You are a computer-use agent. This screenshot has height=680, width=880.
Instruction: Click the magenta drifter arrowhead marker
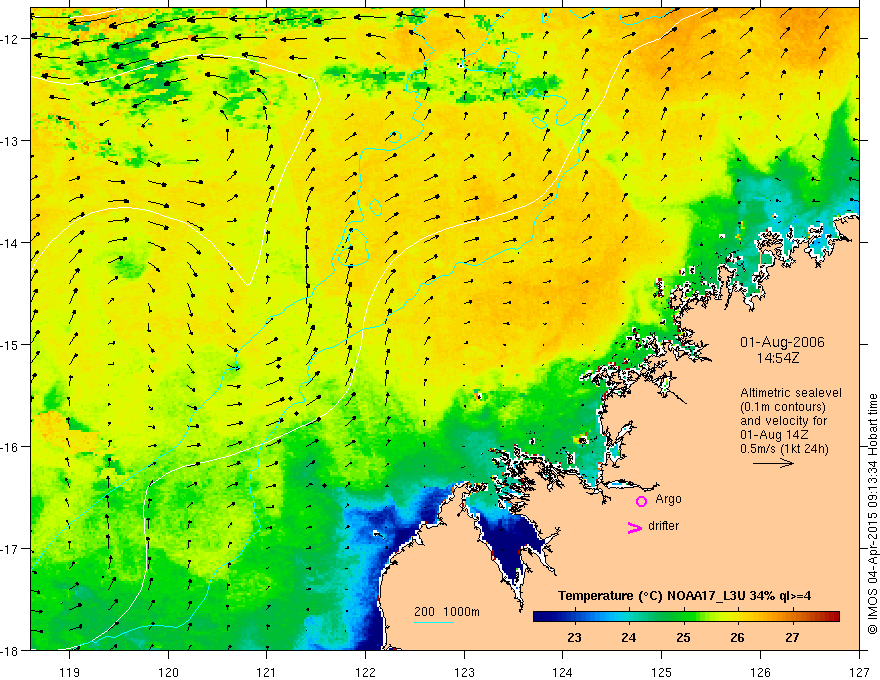pos(635,527)
